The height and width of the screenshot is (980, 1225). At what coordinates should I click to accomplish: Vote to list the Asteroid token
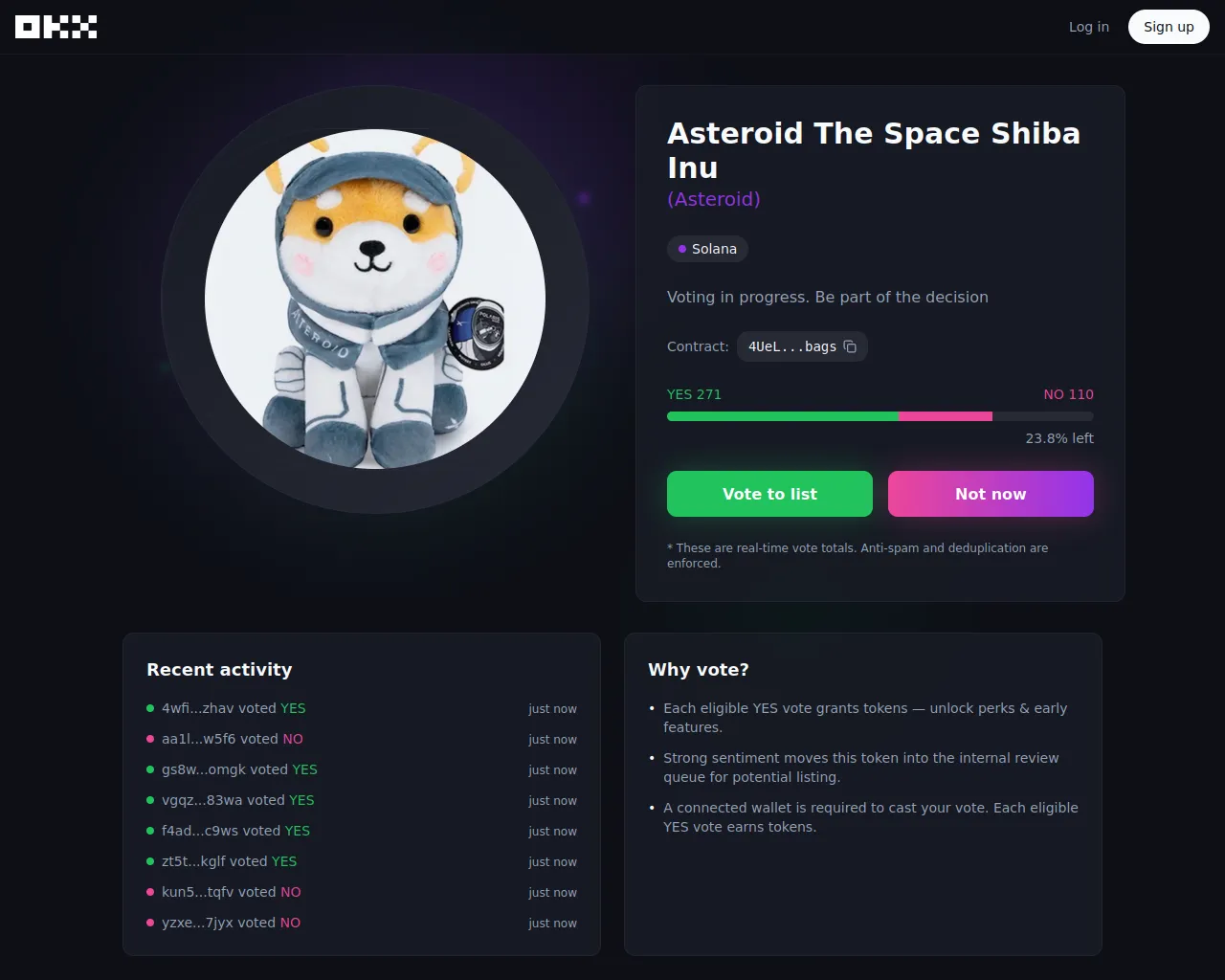(769, 494)
